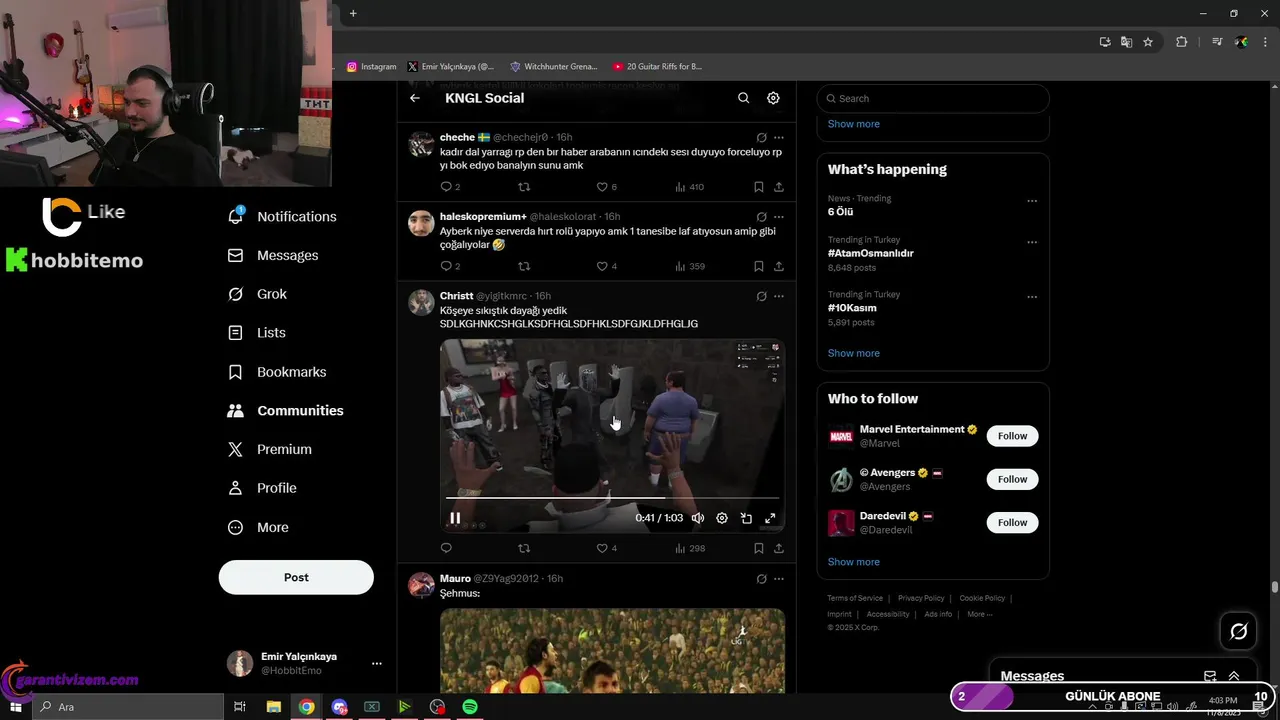Image resolution: width=1280 pixels, height=720 pixels.
Task: Bookmark cheche's post
Action: point(759,187)
